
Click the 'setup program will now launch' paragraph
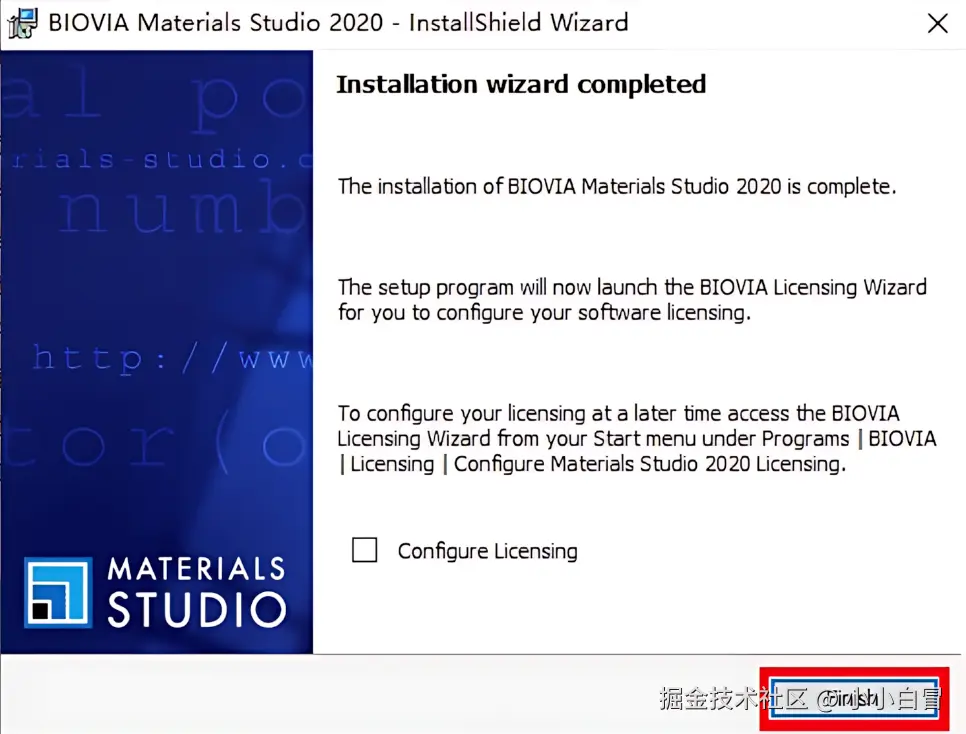(x=632, y=300)
